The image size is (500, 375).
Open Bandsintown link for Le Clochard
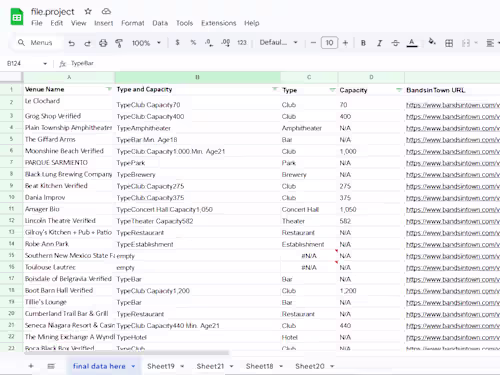pyautogui.click(x=453, y=105)
